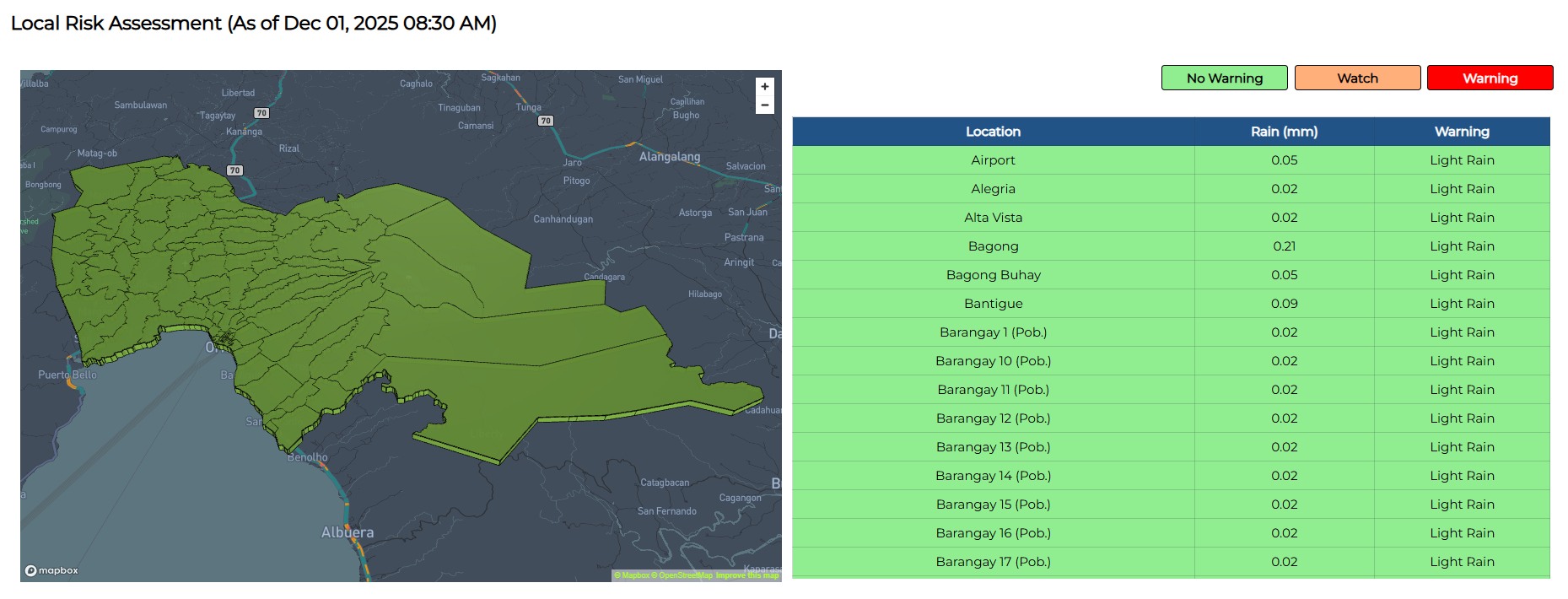Click the Mapbox logo
The image size is (1568, 599).
(51, 570)
